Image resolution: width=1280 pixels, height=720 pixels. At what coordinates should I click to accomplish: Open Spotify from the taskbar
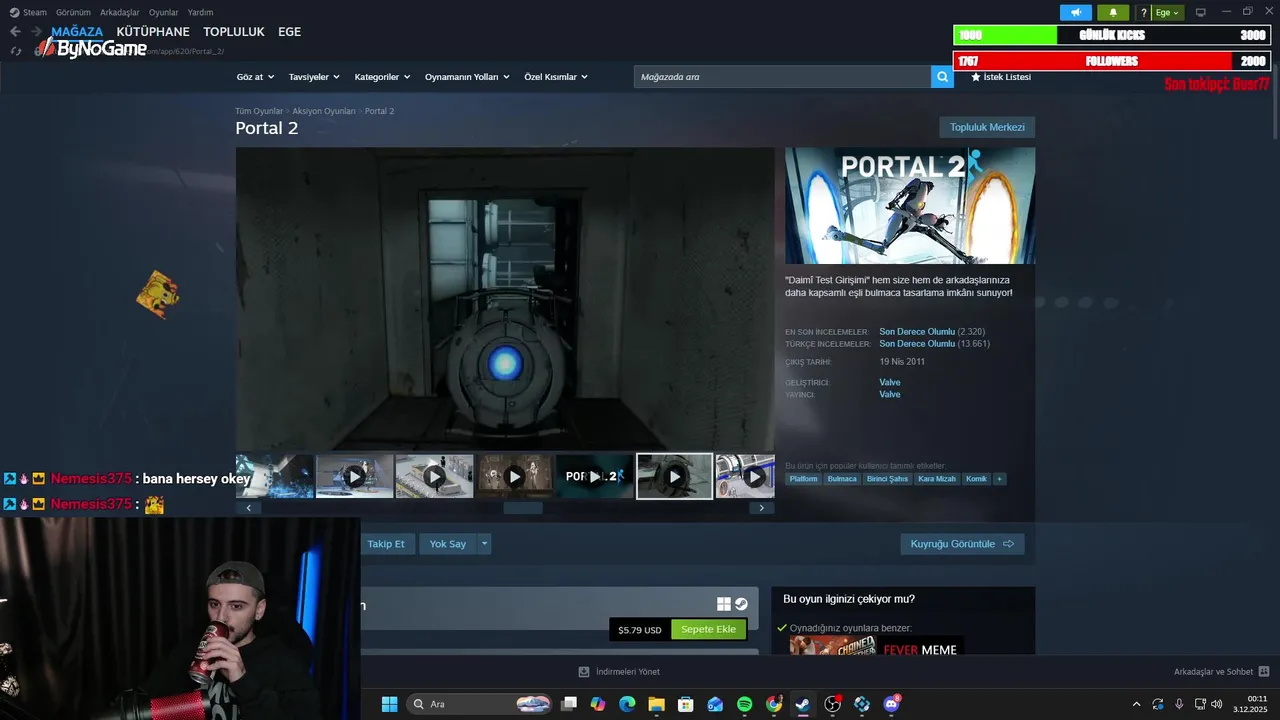click(745, 704)
